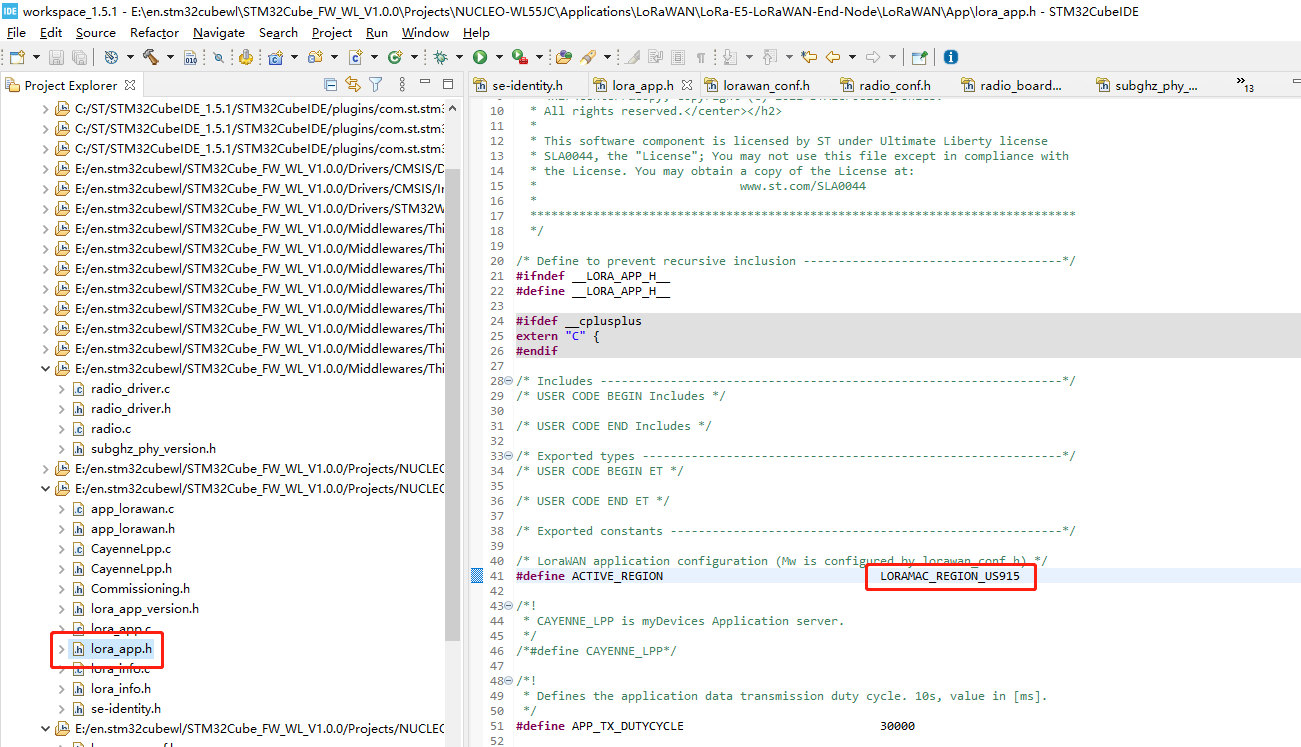The width and height of the screenshot is (1301, 747).
Task: Expand the Drivers/STM32W folder node
Action: click(x=45, y=209)
